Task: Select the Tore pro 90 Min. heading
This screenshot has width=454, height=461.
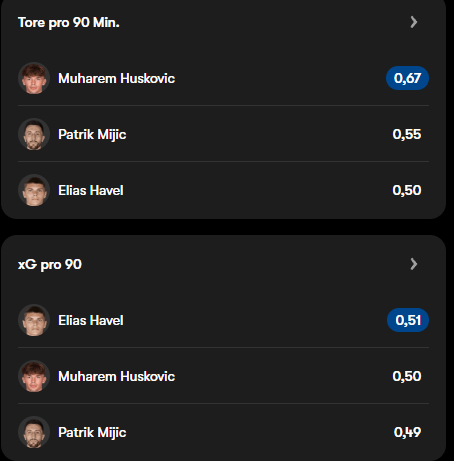Action: (69, 23)
